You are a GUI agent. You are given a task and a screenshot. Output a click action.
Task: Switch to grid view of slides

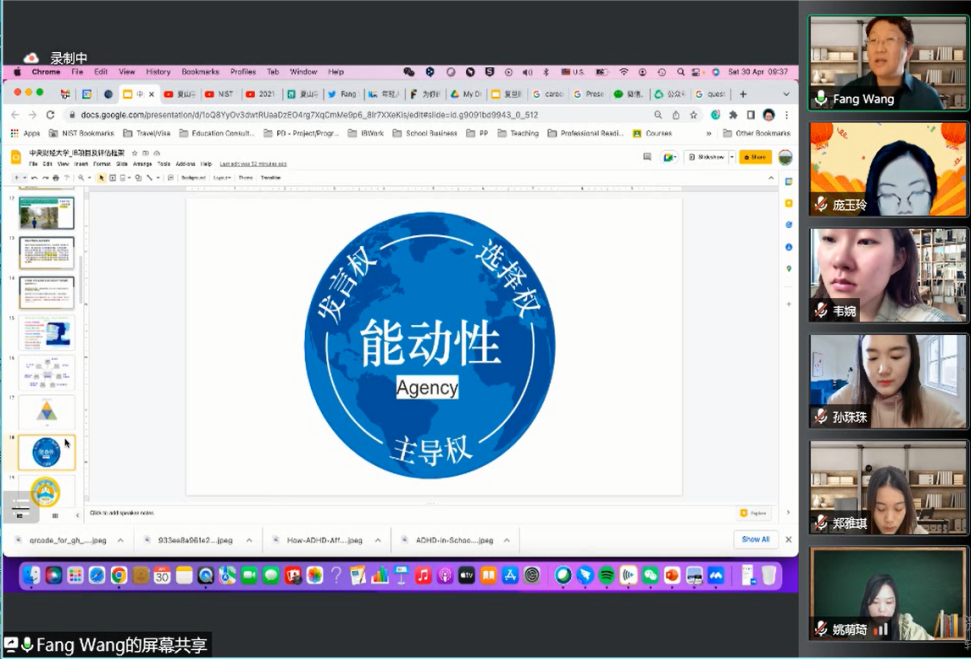click(54, 515)
